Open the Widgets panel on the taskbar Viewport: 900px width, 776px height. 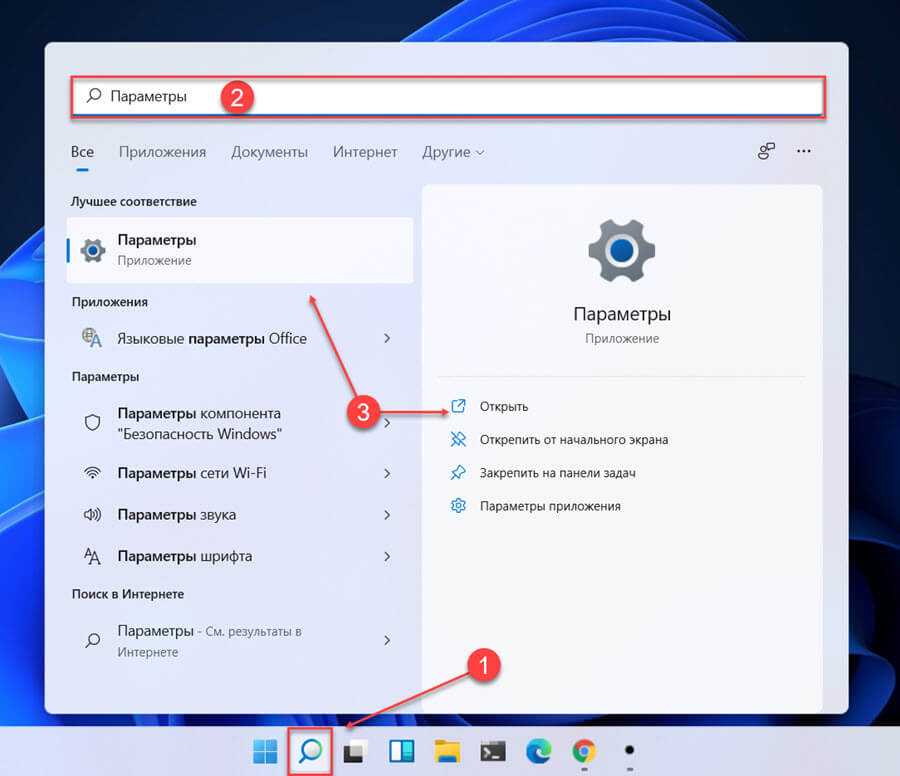(x=401, y=751)
